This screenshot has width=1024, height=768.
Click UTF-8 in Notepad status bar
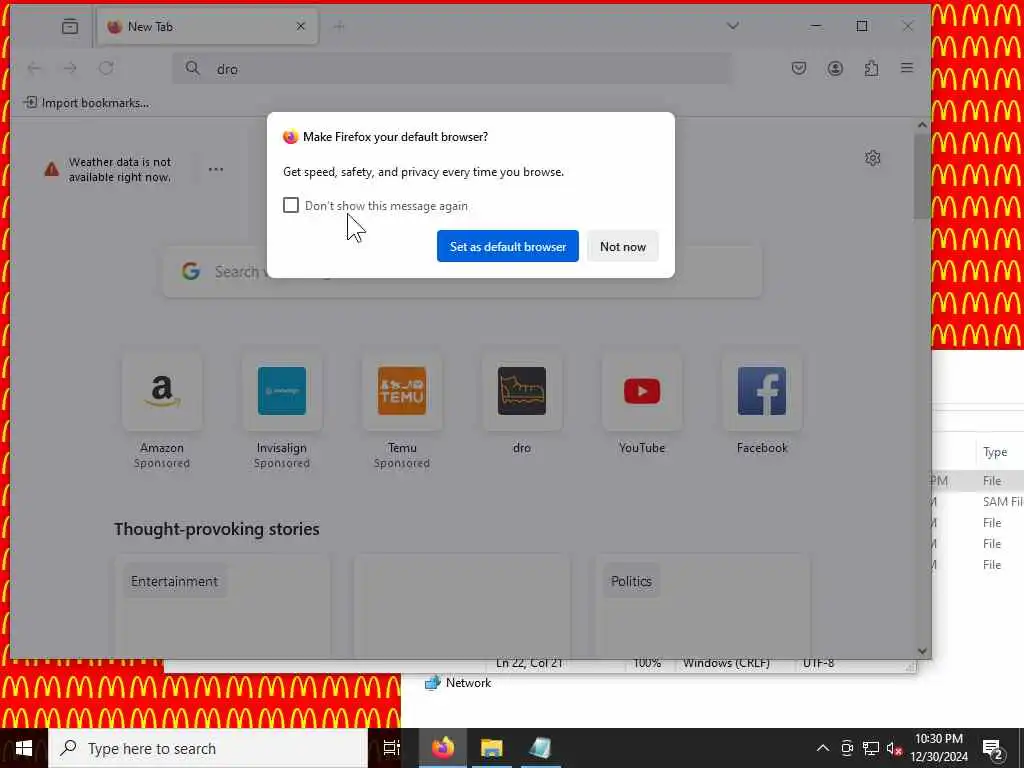point(818,664)
